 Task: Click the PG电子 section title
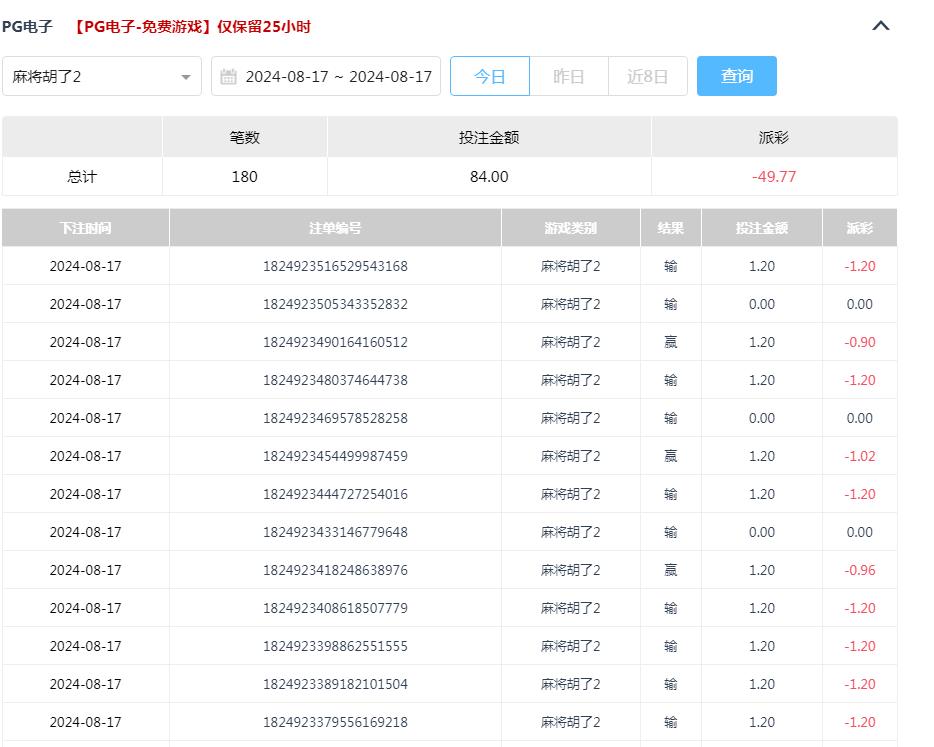coord(28,27)
